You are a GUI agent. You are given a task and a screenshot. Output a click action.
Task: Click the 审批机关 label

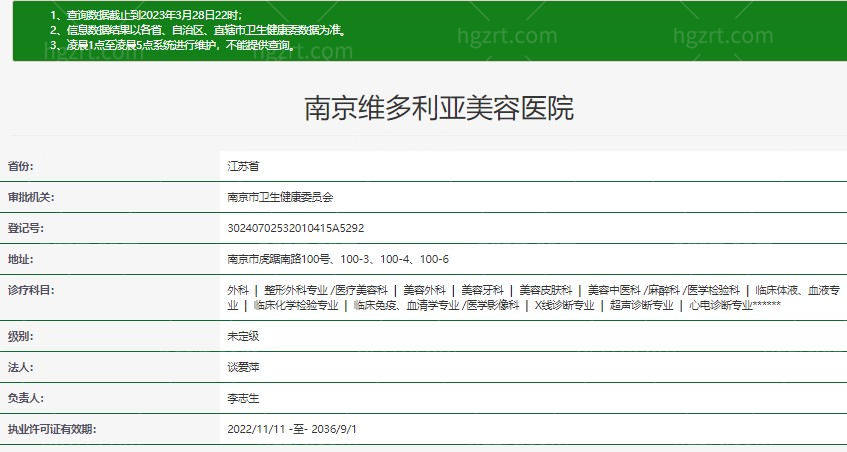pyautogui.click(x=31, y=197)
